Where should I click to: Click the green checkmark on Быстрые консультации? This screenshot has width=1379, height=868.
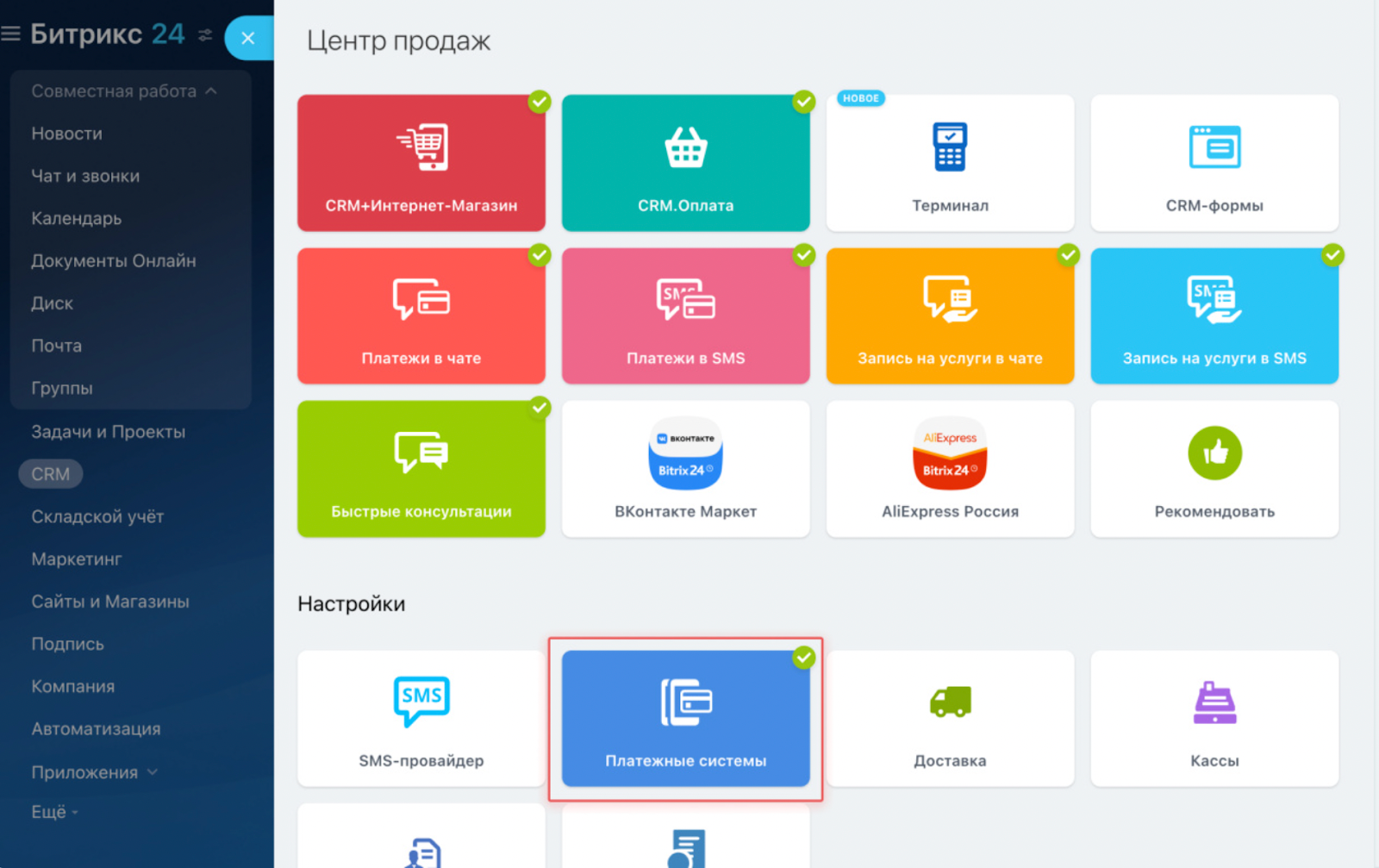(540, 407)
